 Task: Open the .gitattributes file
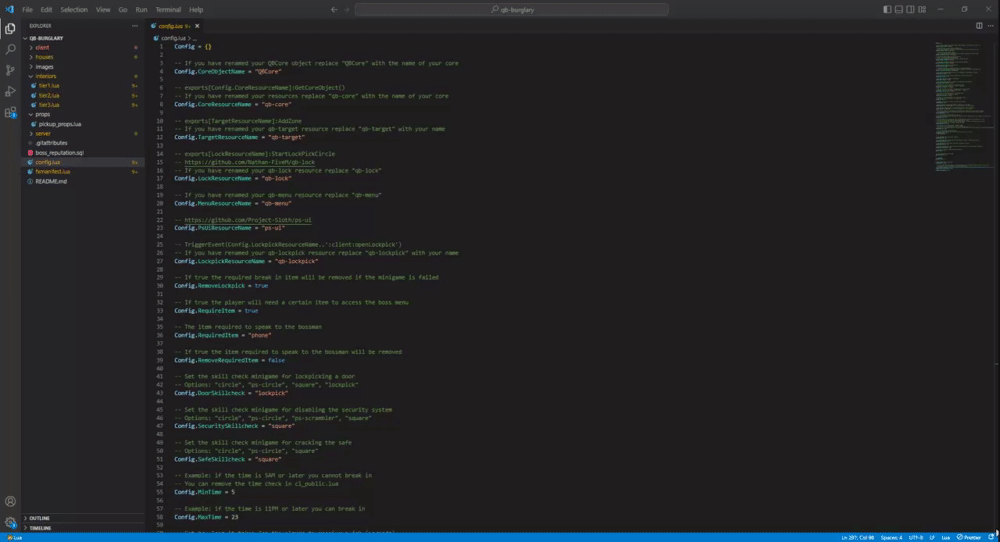pos(83,143)
